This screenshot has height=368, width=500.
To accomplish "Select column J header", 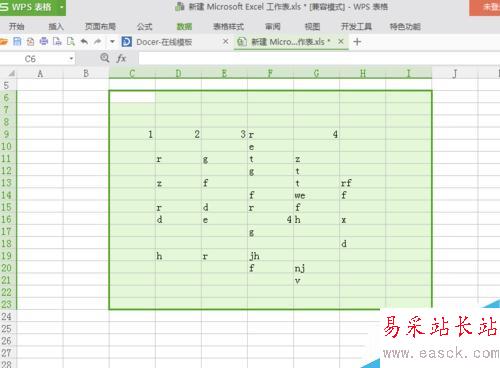I will (x=455, y=73).
